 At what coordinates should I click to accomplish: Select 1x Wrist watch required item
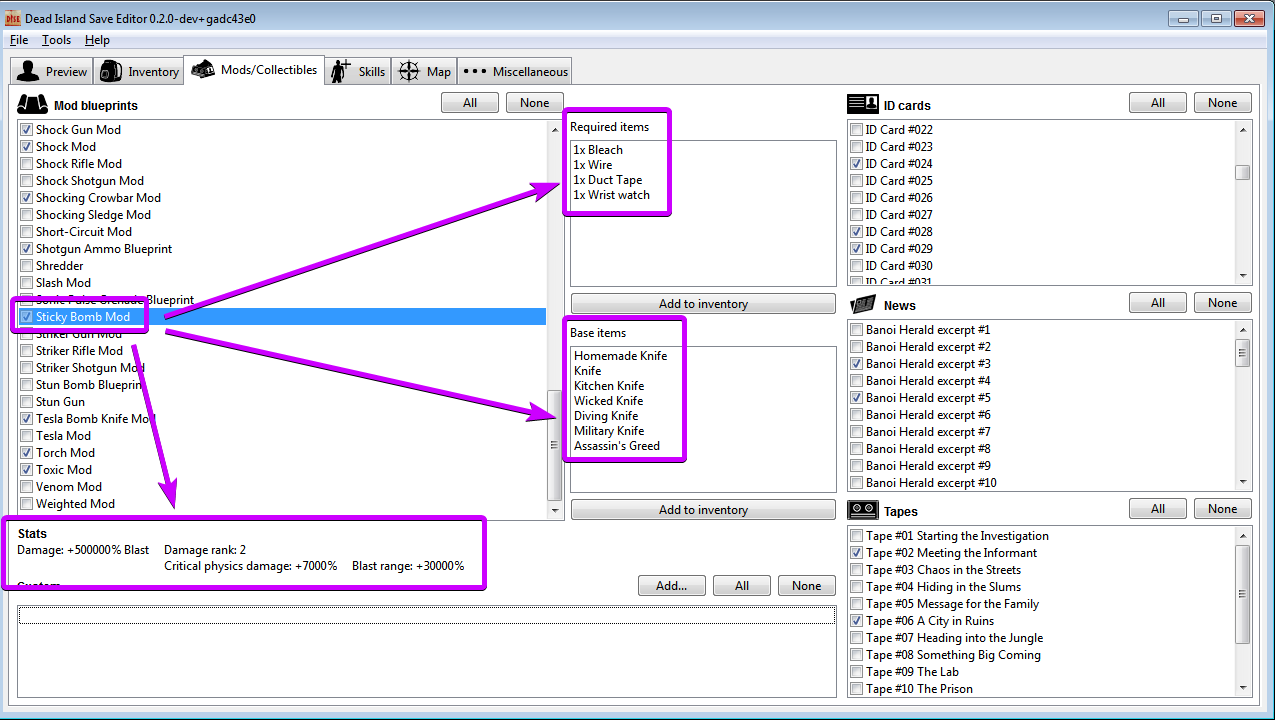click(611, 195)
